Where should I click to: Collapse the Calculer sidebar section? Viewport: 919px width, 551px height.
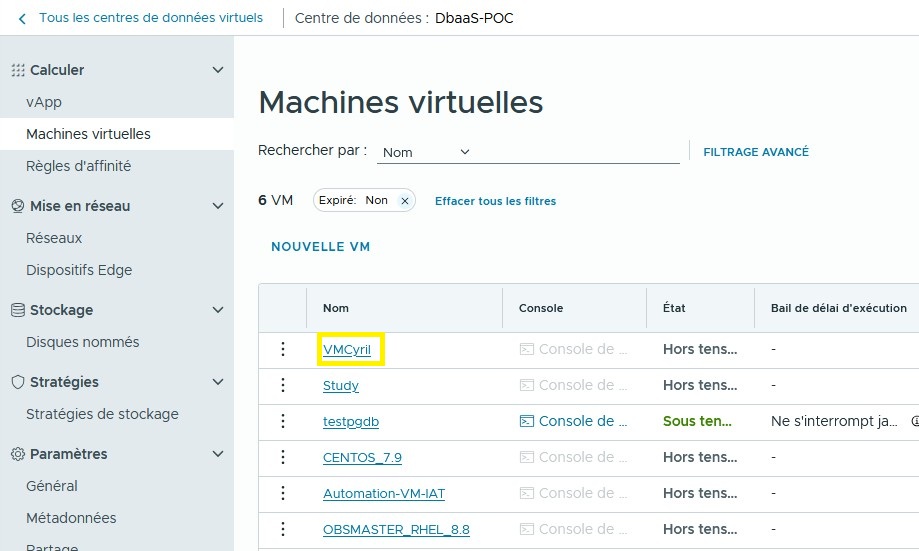pyautogui.click(x=218, y=70)
